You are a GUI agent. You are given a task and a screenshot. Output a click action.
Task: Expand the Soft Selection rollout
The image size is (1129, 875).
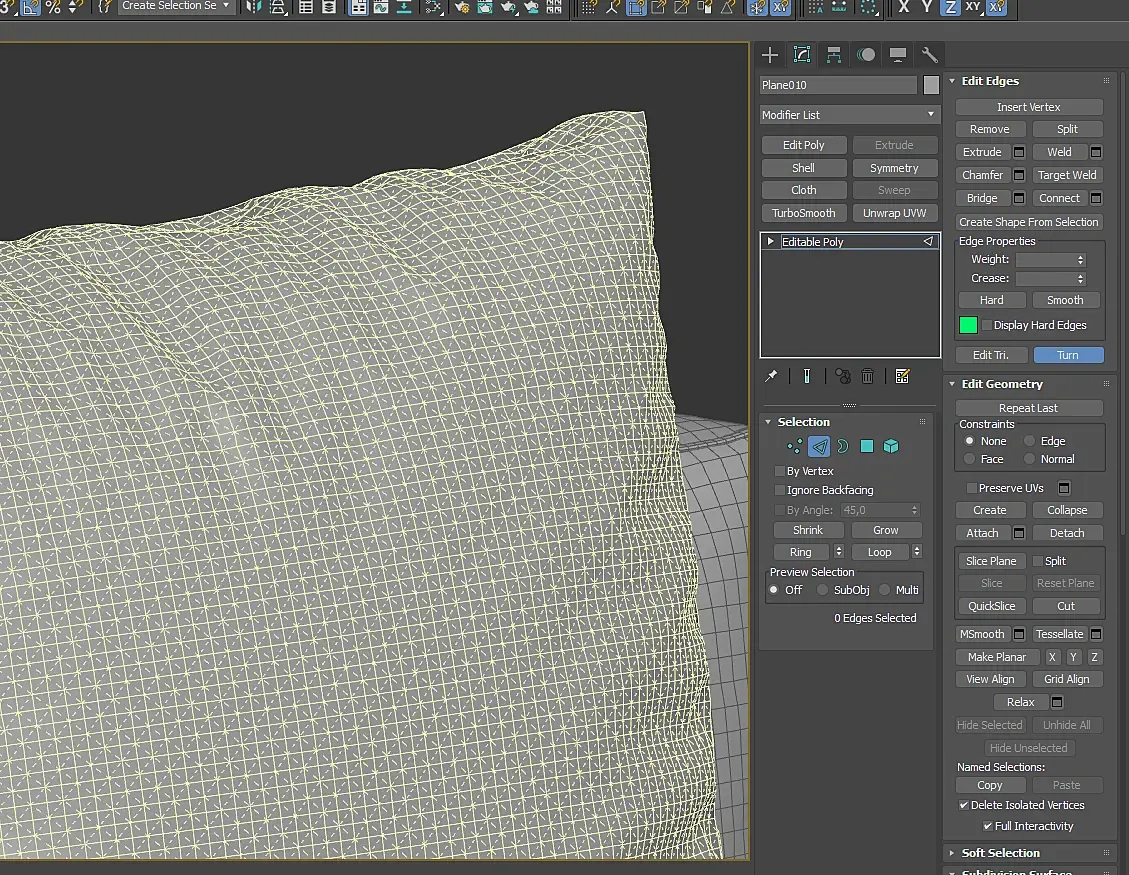pyautogui.click(x=1000, y=853)
